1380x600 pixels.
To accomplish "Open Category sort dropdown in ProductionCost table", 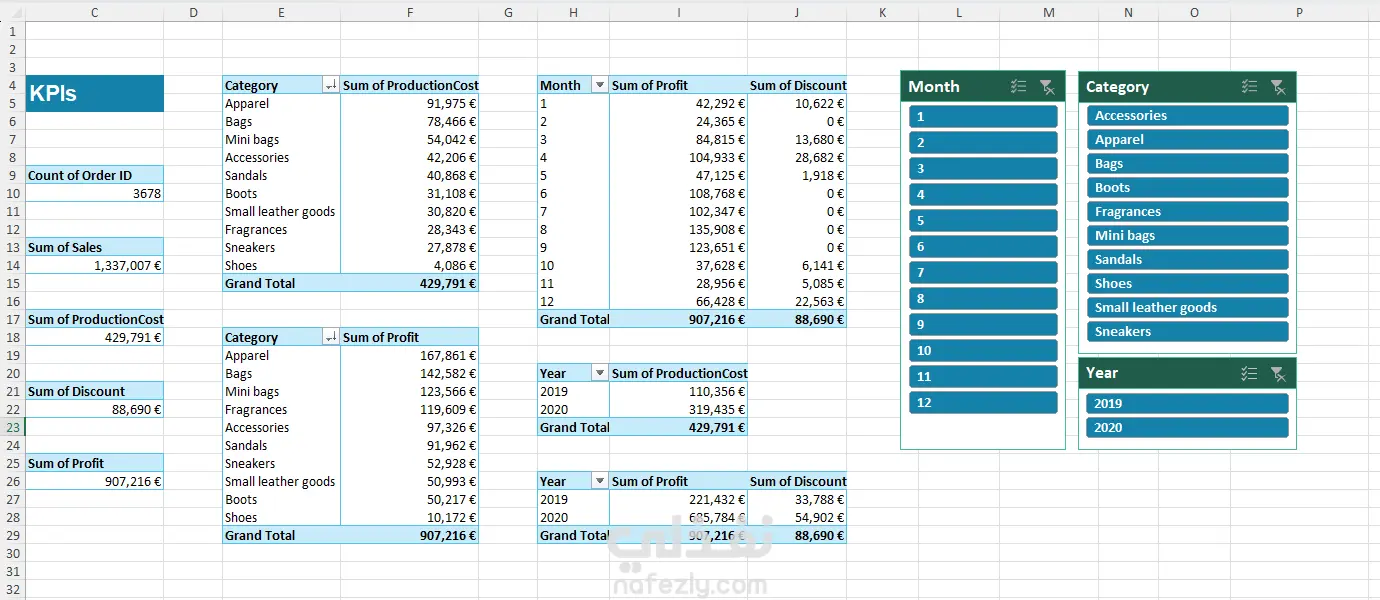I will pos(331,86).
